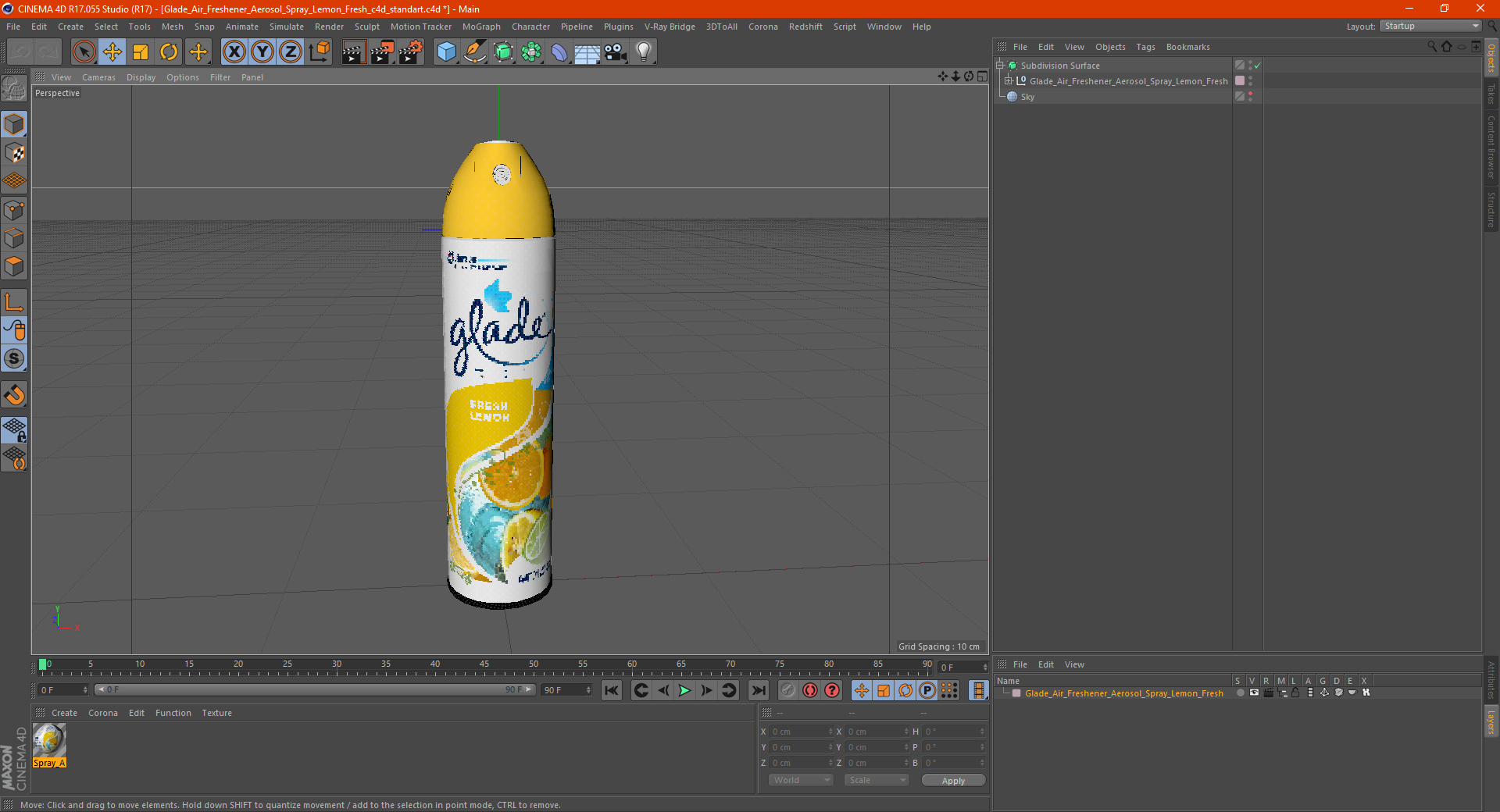This screenshot has height=812, width=1500.
Task: Expand Glade_Air_Freshener object hierarchy
Action: pos(1009,81)
